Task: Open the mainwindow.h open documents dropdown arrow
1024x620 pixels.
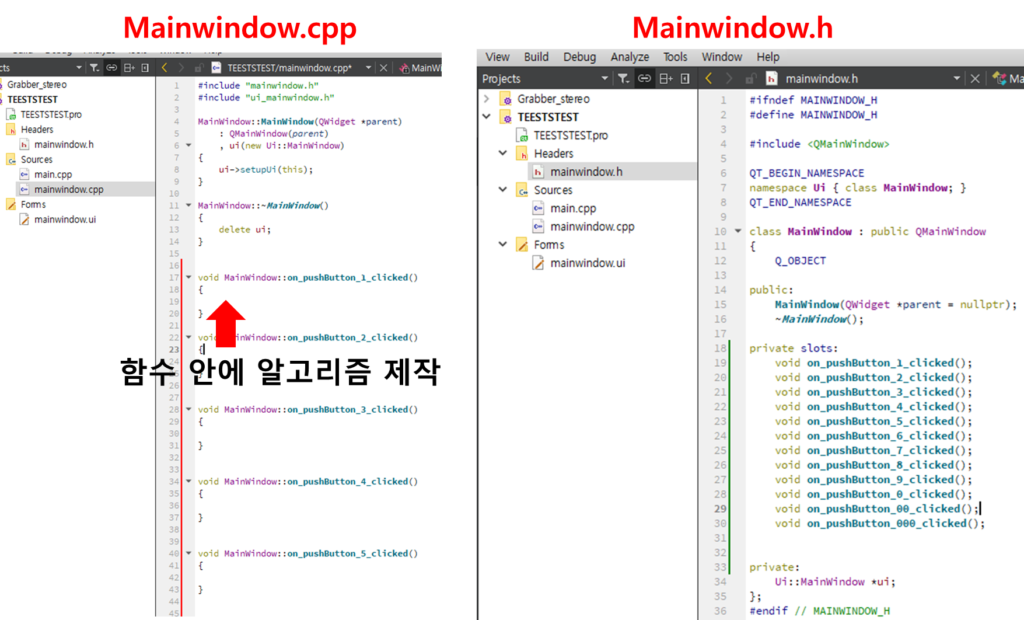Action: [957, 78]
